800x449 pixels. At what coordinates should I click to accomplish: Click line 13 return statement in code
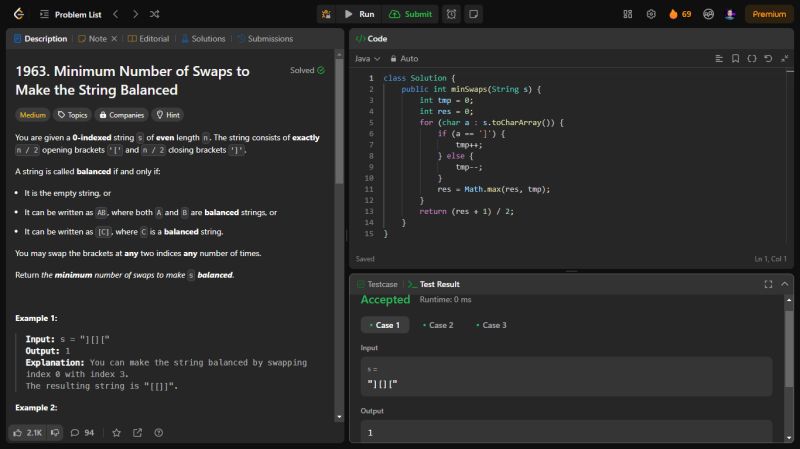tap(466, 211)
